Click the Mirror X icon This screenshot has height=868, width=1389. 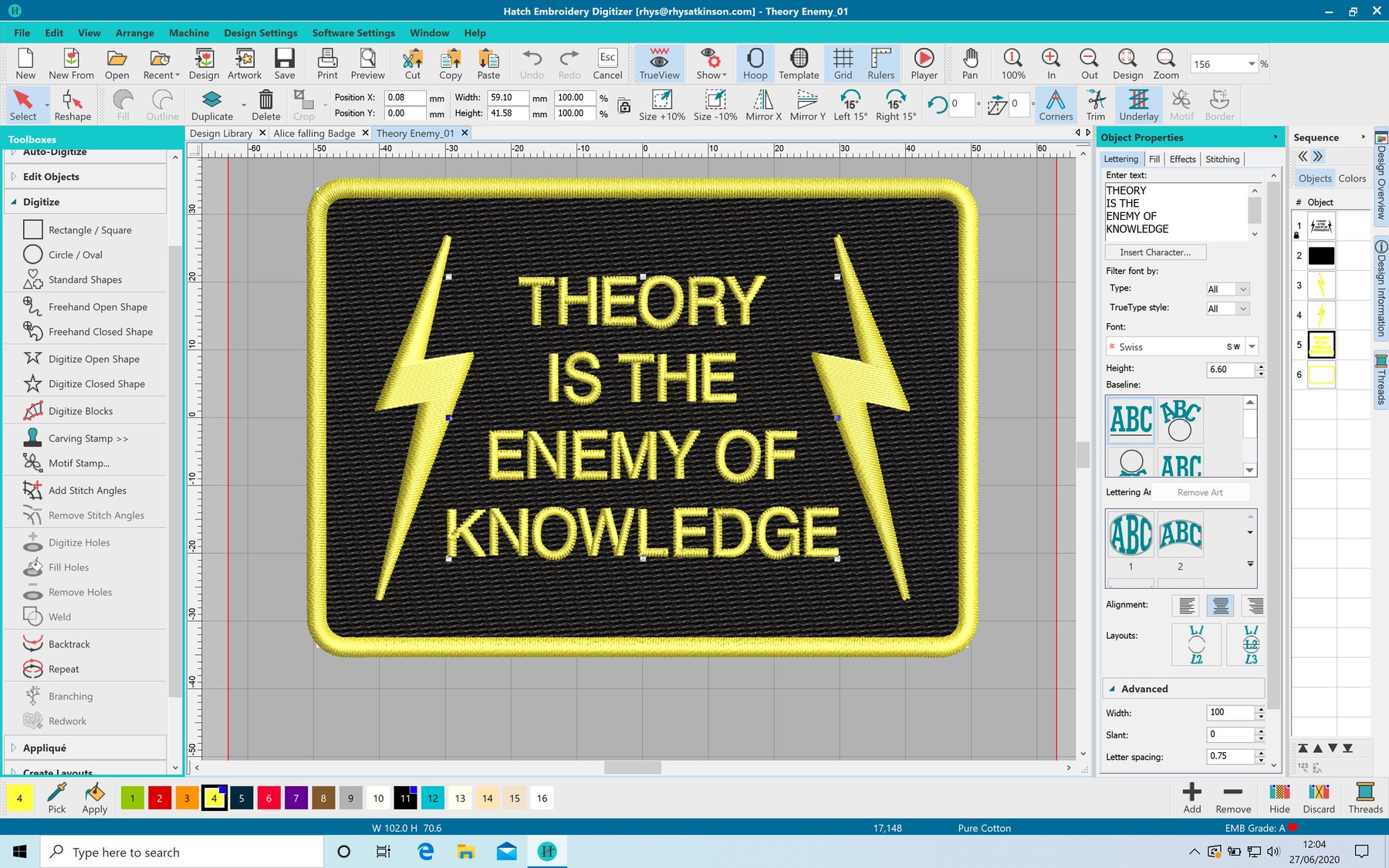pyautogui.click(x=763, y=105)
